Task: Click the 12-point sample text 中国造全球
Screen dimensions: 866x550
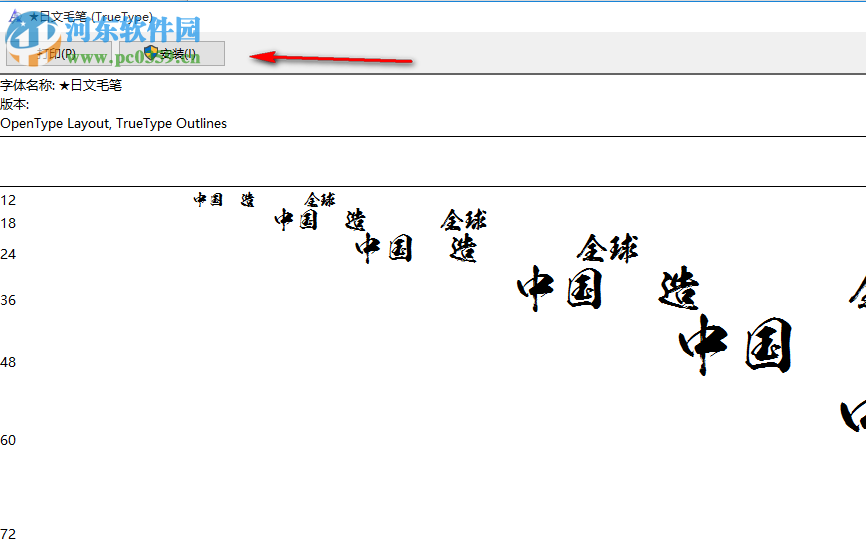Action: (265, 199)
